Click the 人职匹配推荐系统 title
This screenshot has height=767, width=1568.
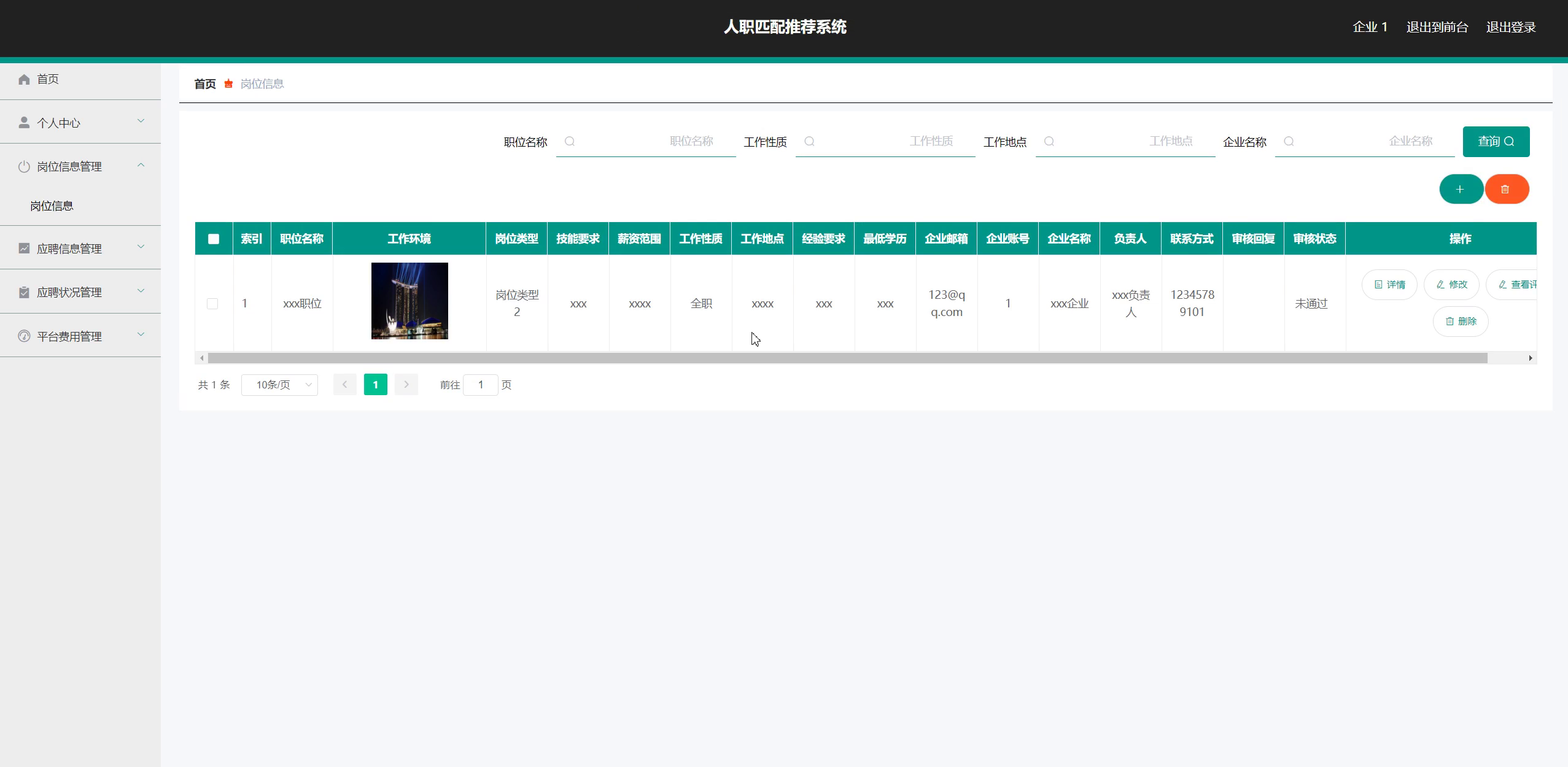[x=785, y=27]
